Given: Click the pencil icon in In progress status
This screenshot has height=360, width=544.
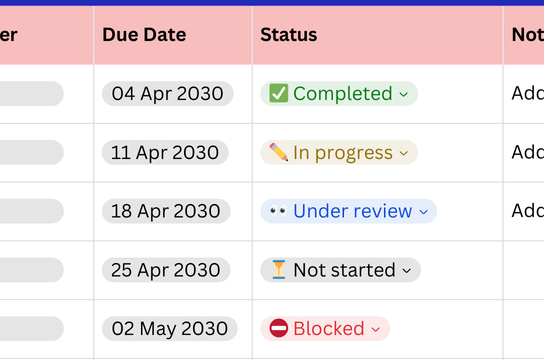Looking at the screenshot, I should pyautogui.click(x=279, y=152).
